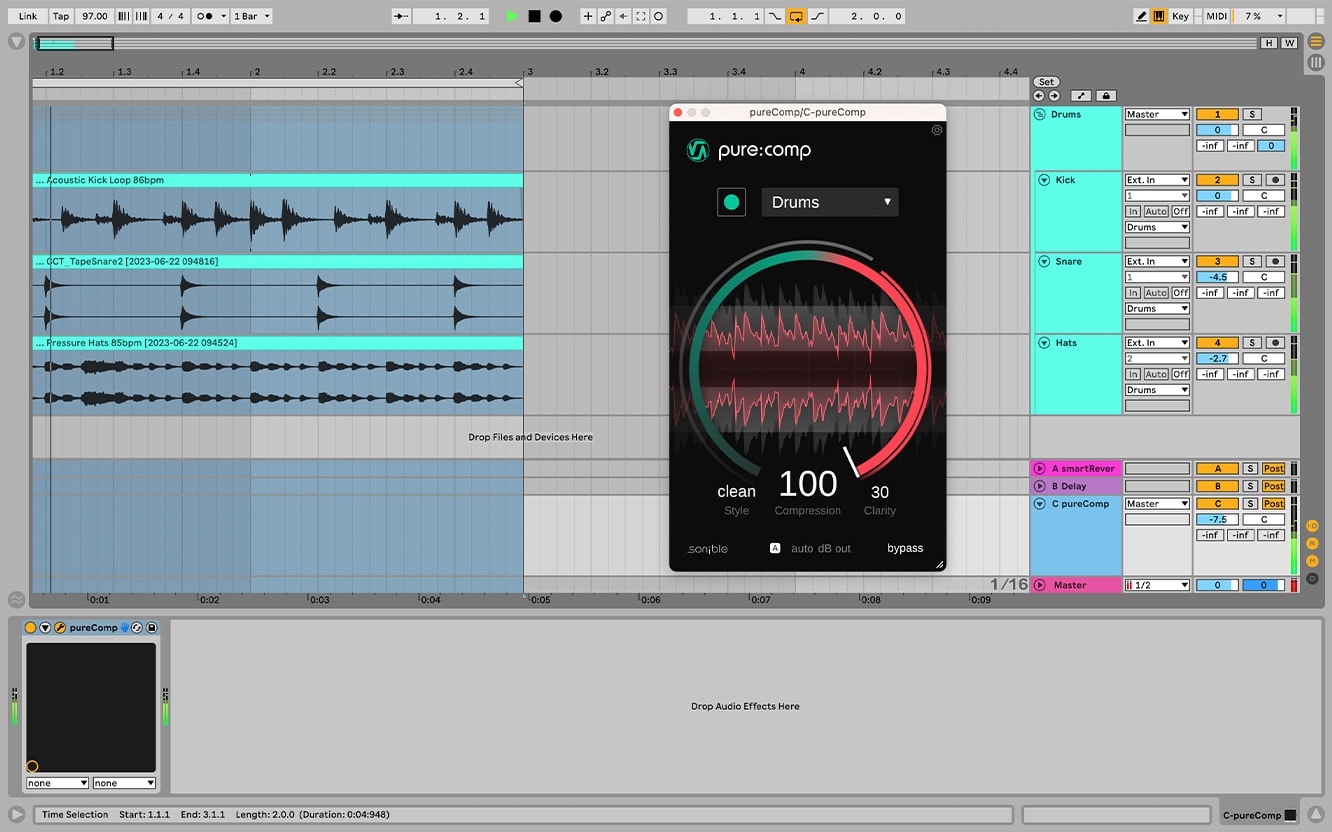Open Drums track Master output dropdown

1157,114
